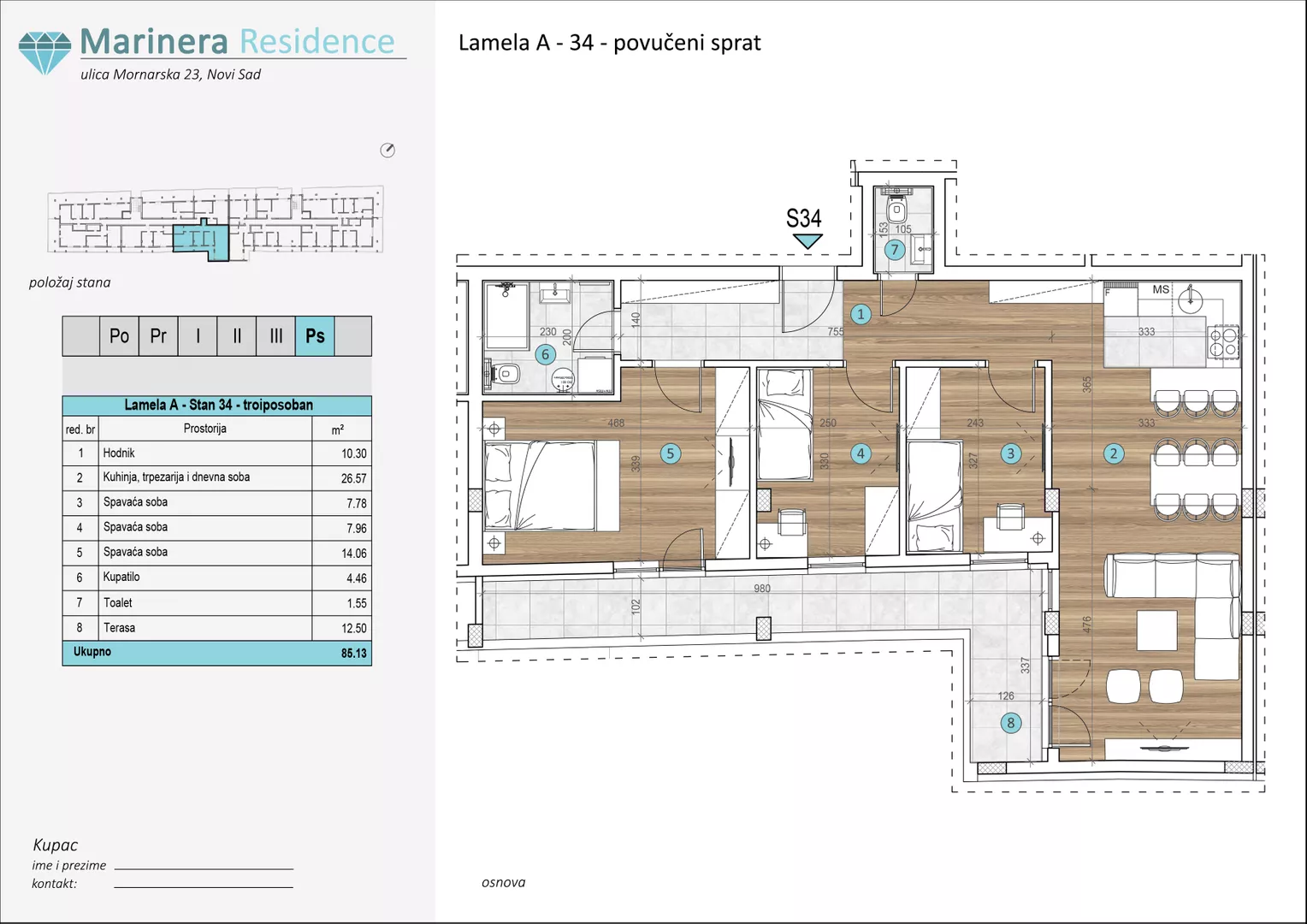
Task: Click room marker 3 in bedroom
Action: [x=1010, y=453]
